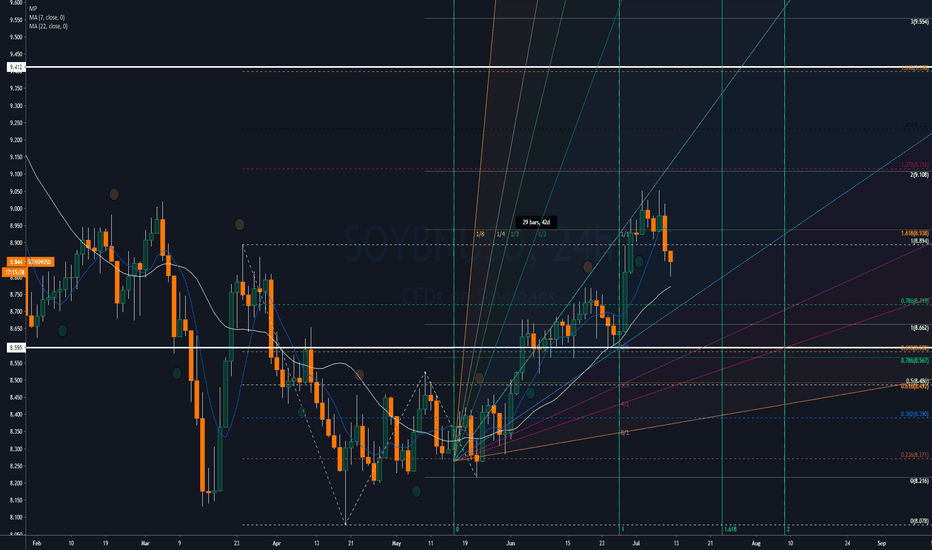This screenshot has height=550, width=932.
Task: Click the Jun label on the date axis
Action: (x=511, y=543)
